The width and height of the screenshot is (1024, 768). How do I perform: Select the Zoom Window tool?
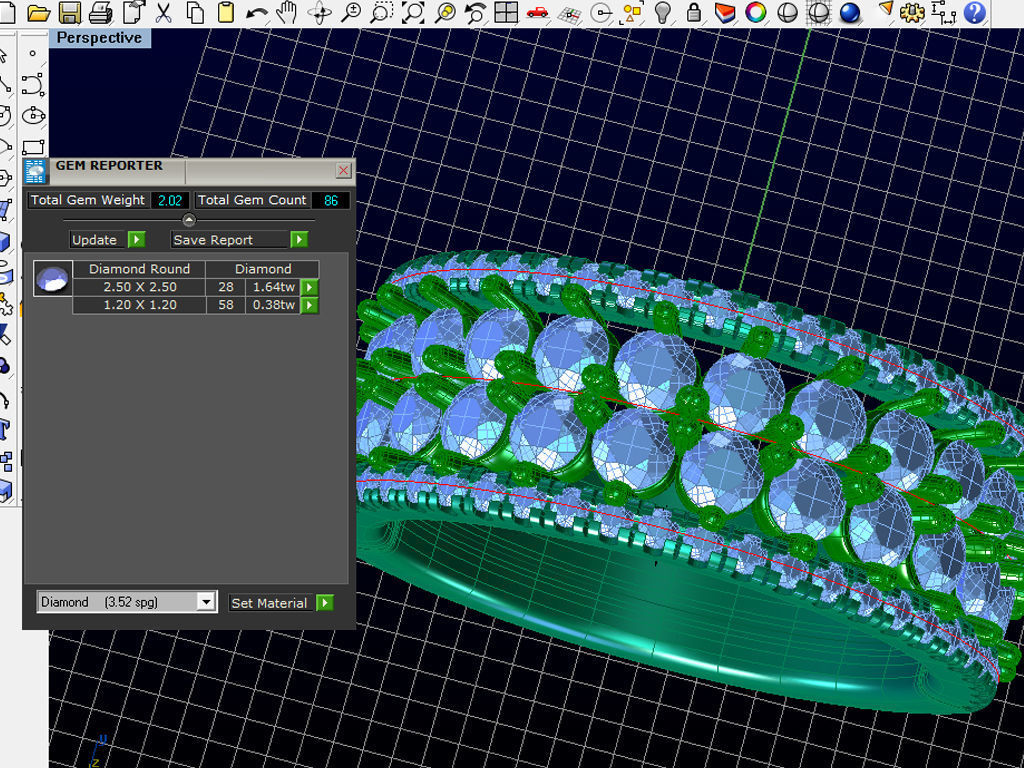[381, 12]
